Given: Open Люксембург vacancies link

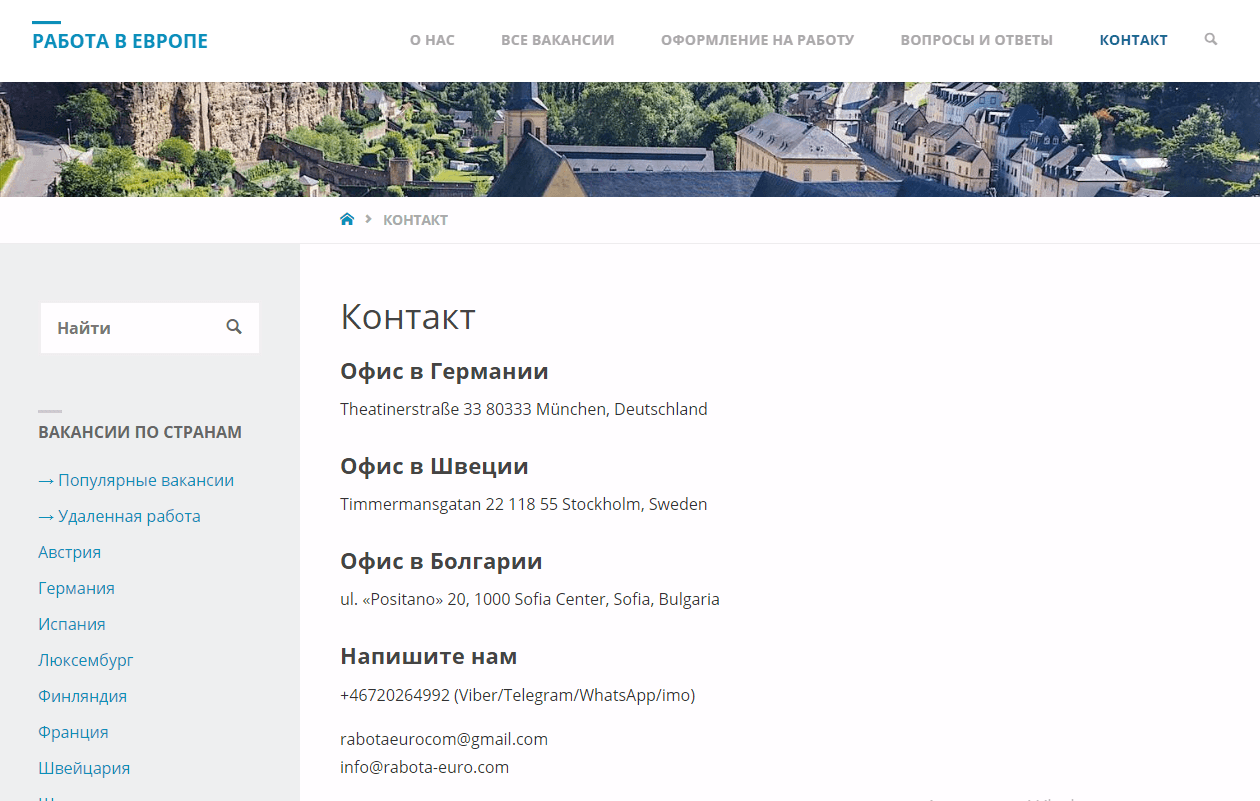Looking at the screenshot, I should (x=85, y=660).
